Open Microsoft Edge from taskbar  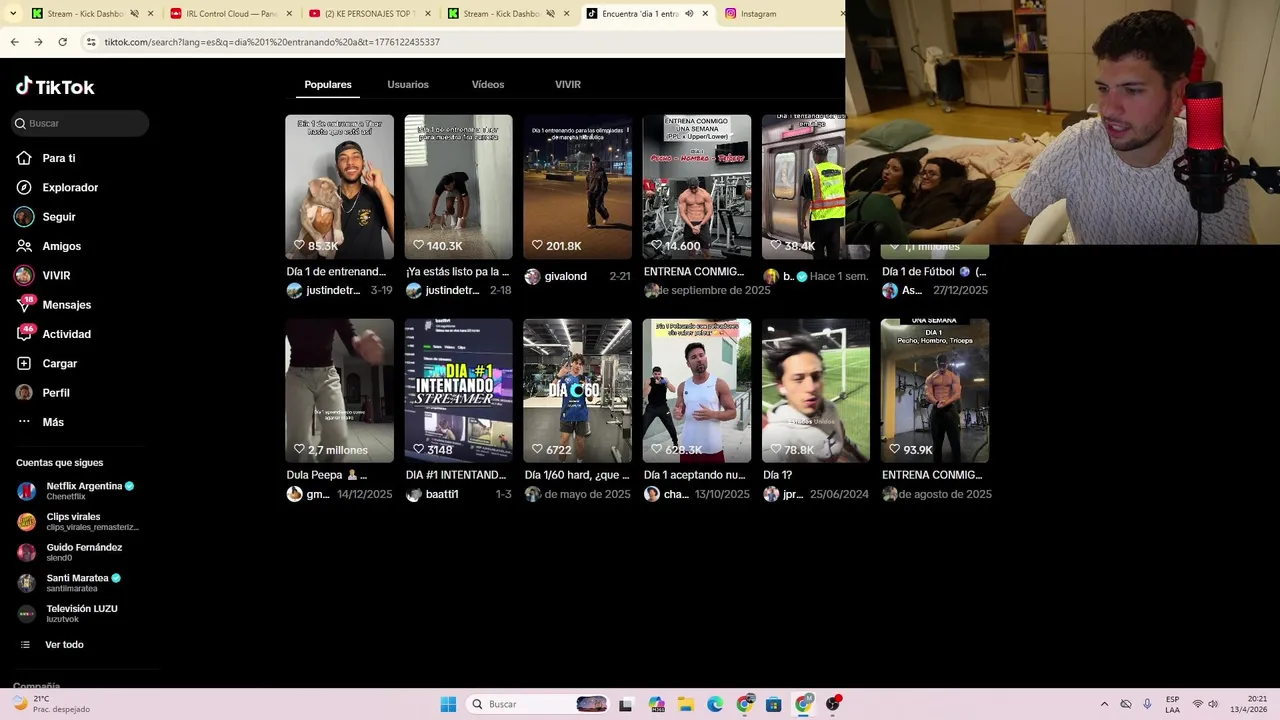pyautogui.click(x=715, y=704)
